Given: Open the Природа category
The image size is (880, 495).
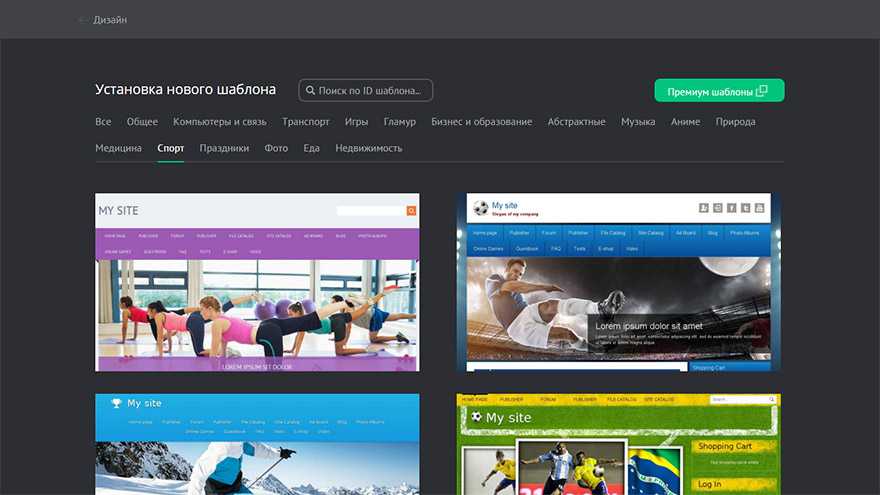Looking at the screenshot, I should tap(735, 122).
